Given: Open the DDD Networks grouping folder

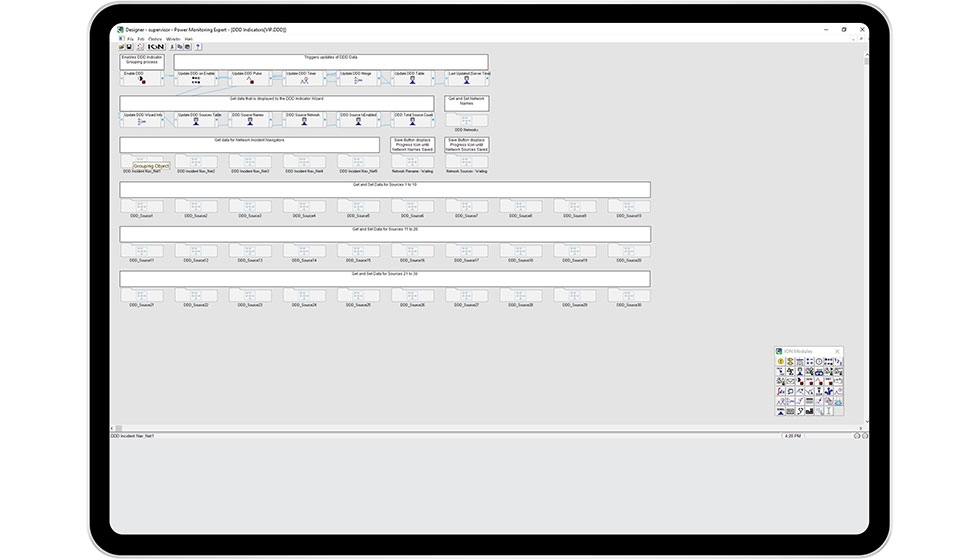Looking at the screenshot, I should click(466, 121).
